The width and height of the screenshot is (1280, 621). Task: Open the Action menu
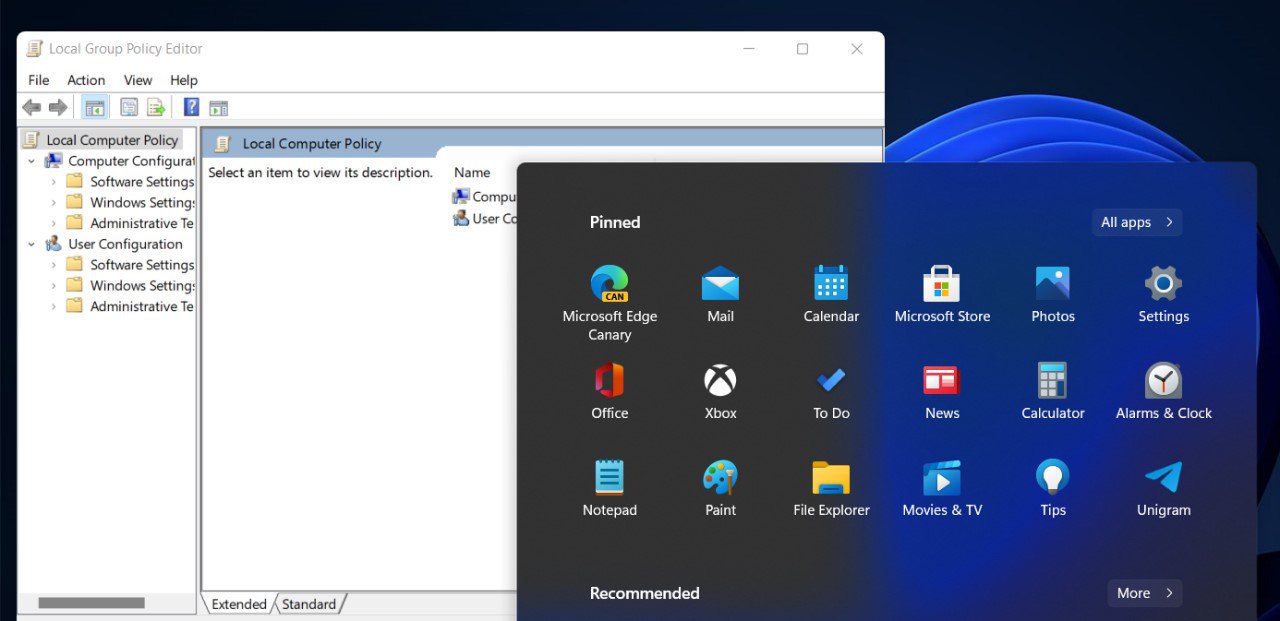tap(86, 80)
